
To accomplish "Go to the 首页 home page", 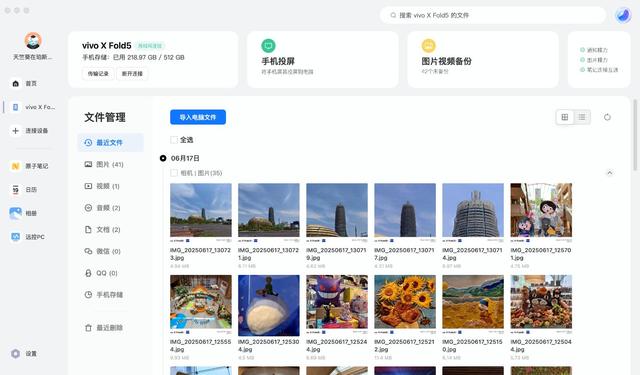I will click(x=24, y=84).
